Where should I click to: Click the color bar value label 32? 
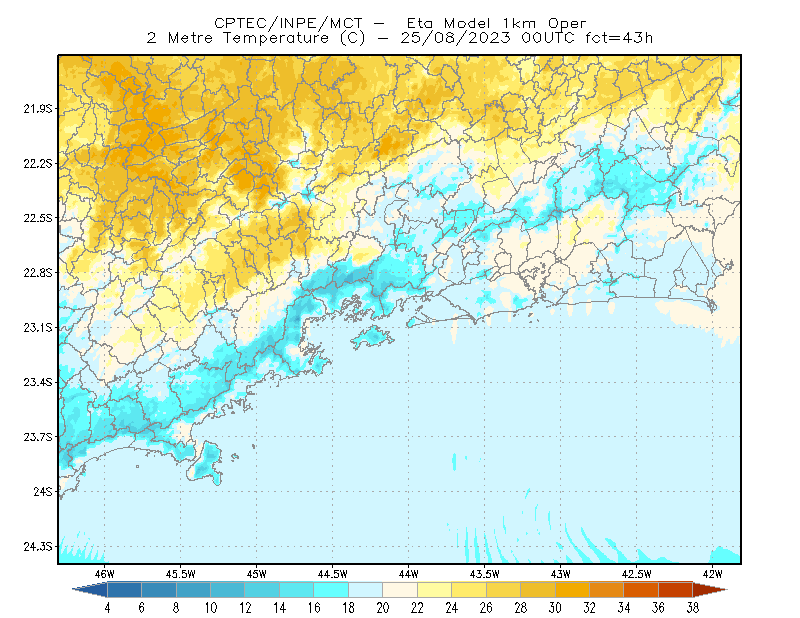pyautogui.click(x=590, y=608)
